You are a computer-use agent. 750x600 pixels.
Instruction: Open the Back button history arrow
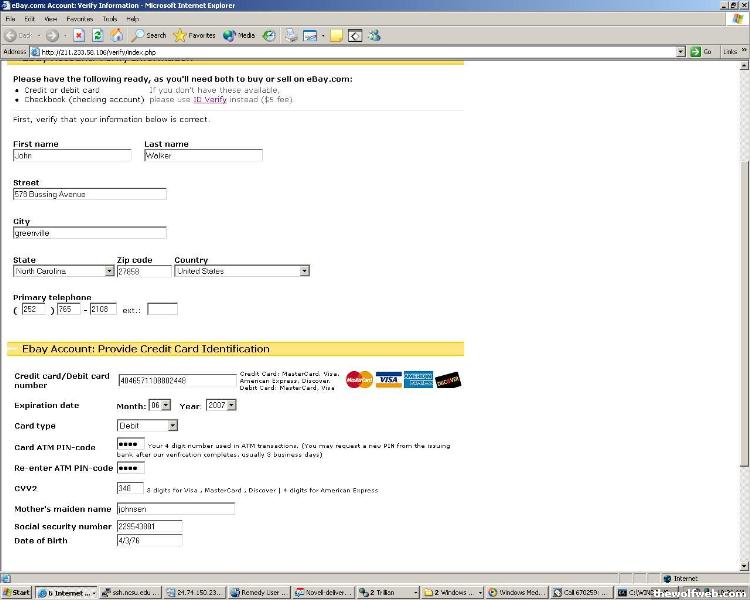(39, 36)
